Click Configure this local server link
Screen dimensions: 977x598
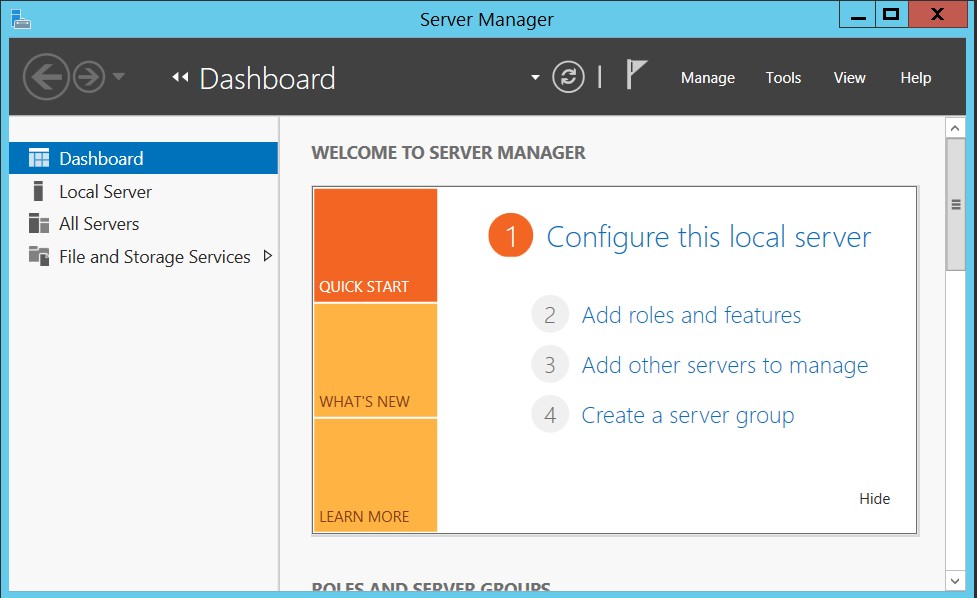pos(708,237)
